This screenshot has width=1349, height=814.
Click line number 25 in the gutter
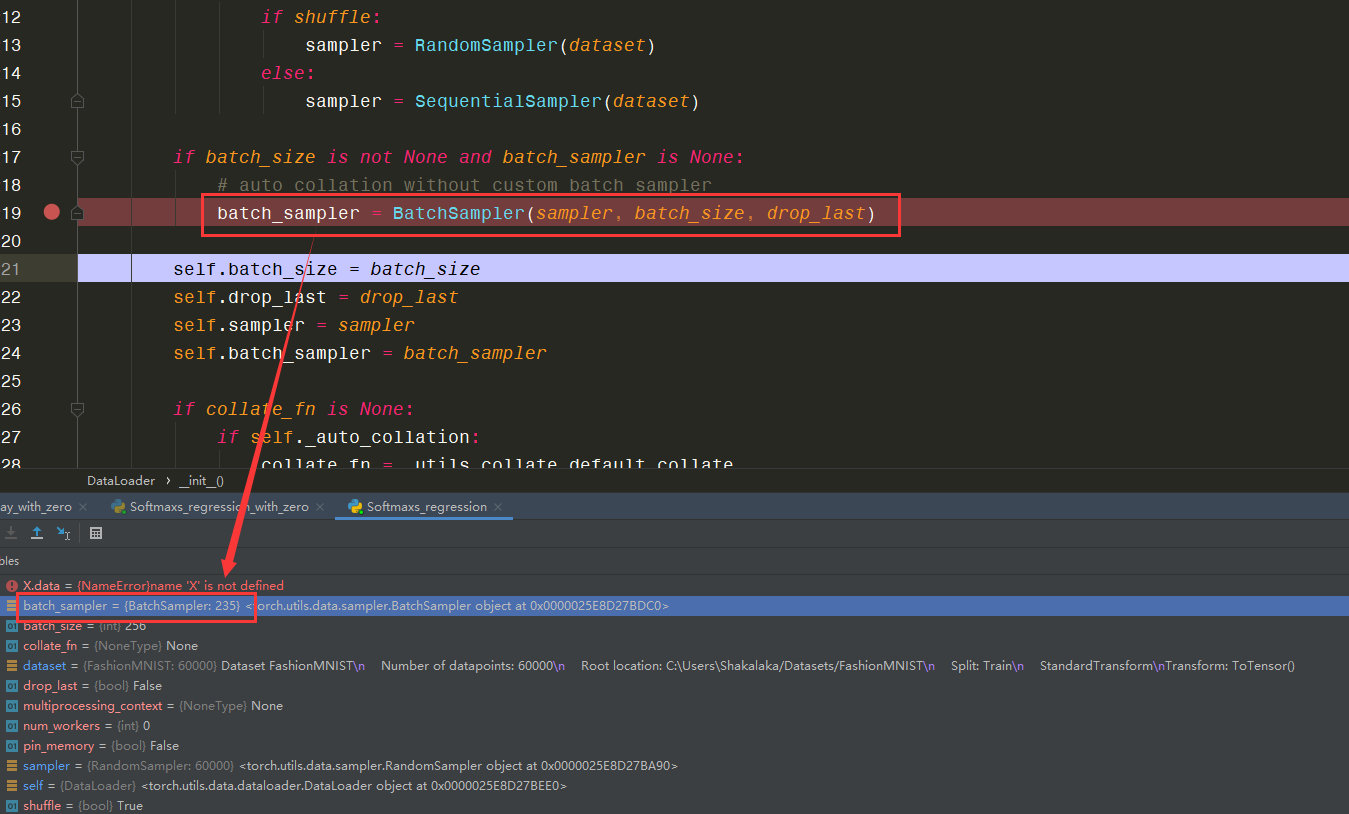(x=12, y=381)
